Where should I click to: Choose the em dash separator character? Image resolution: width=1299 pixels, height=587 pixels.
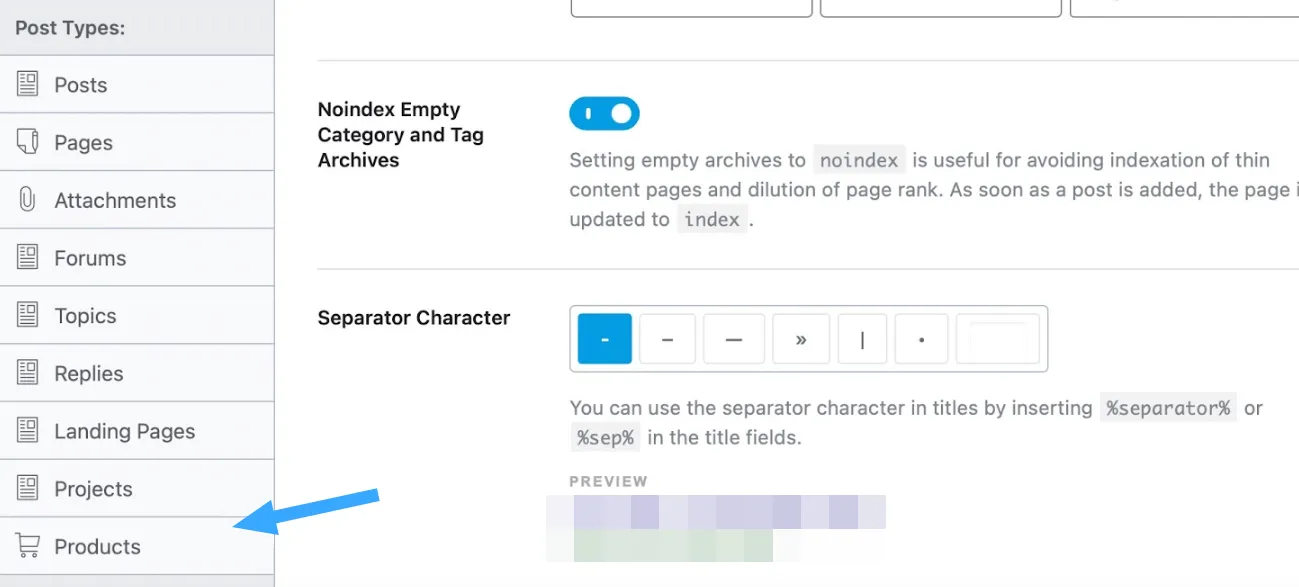point(733,339)
